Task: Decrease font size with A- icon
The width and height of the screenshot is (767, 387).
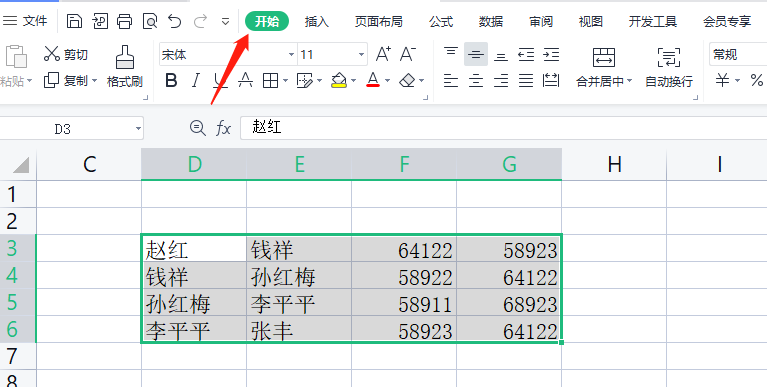Action: pos(408,54)
